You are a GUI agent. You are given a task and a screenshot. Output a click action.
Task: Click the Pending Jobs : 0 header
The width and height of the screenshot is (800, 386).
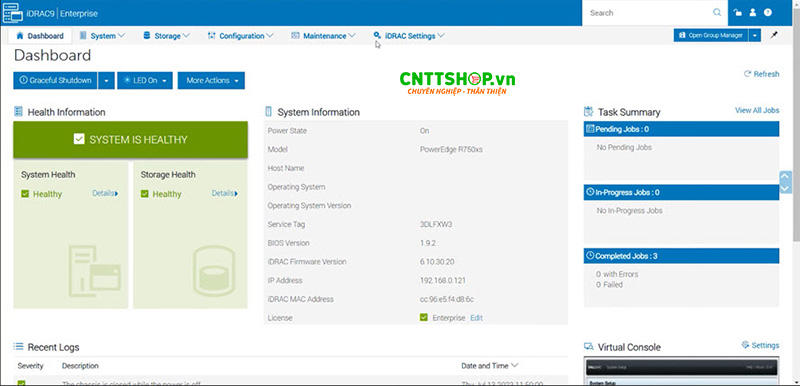(681, 129)
